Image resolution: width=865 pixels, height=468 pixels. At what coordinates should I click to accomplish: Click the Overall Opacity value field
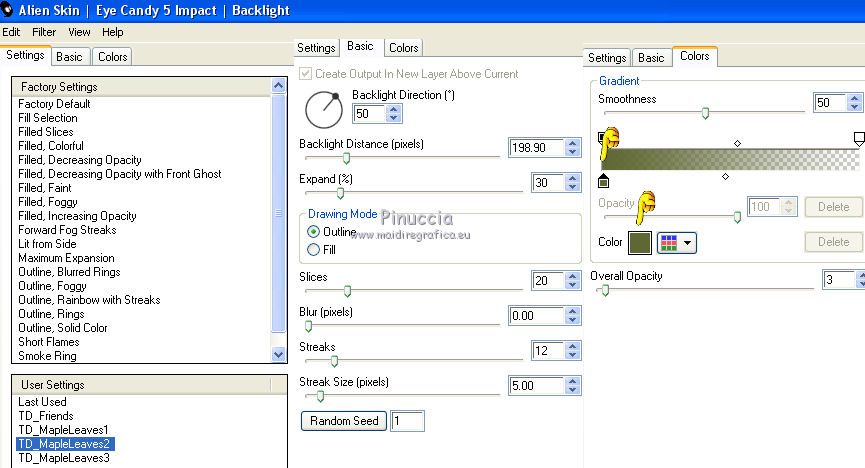[838, 280]
